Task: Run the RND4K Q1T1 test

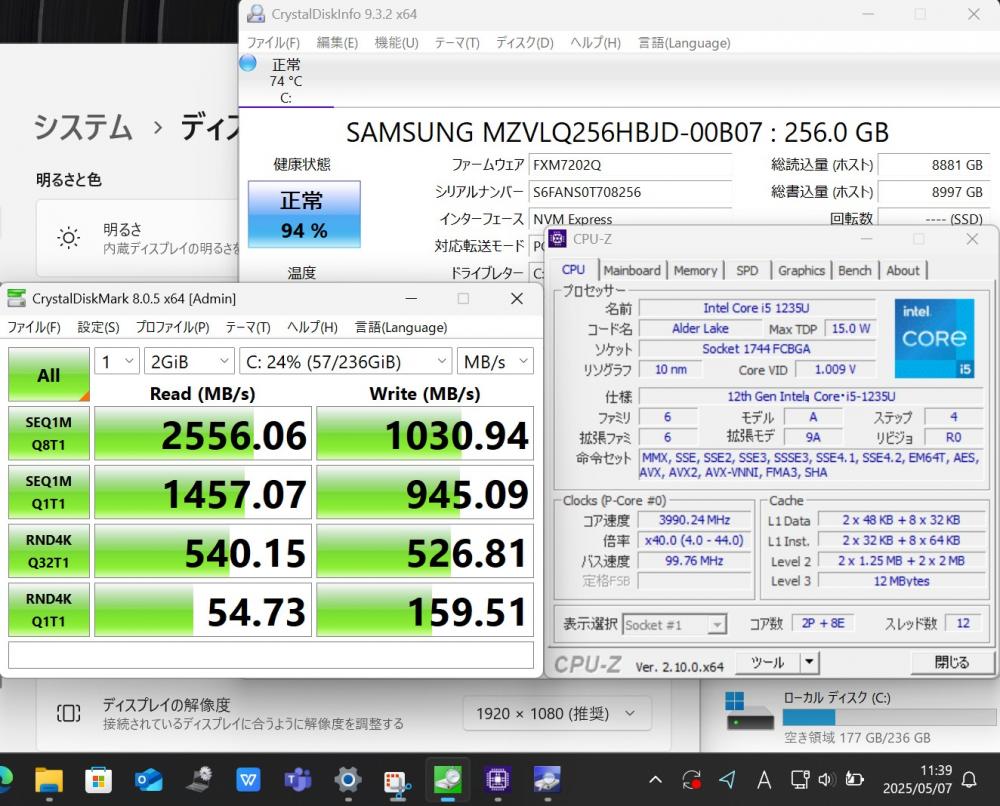Action: pyautogui.click(x=48, y=610)
